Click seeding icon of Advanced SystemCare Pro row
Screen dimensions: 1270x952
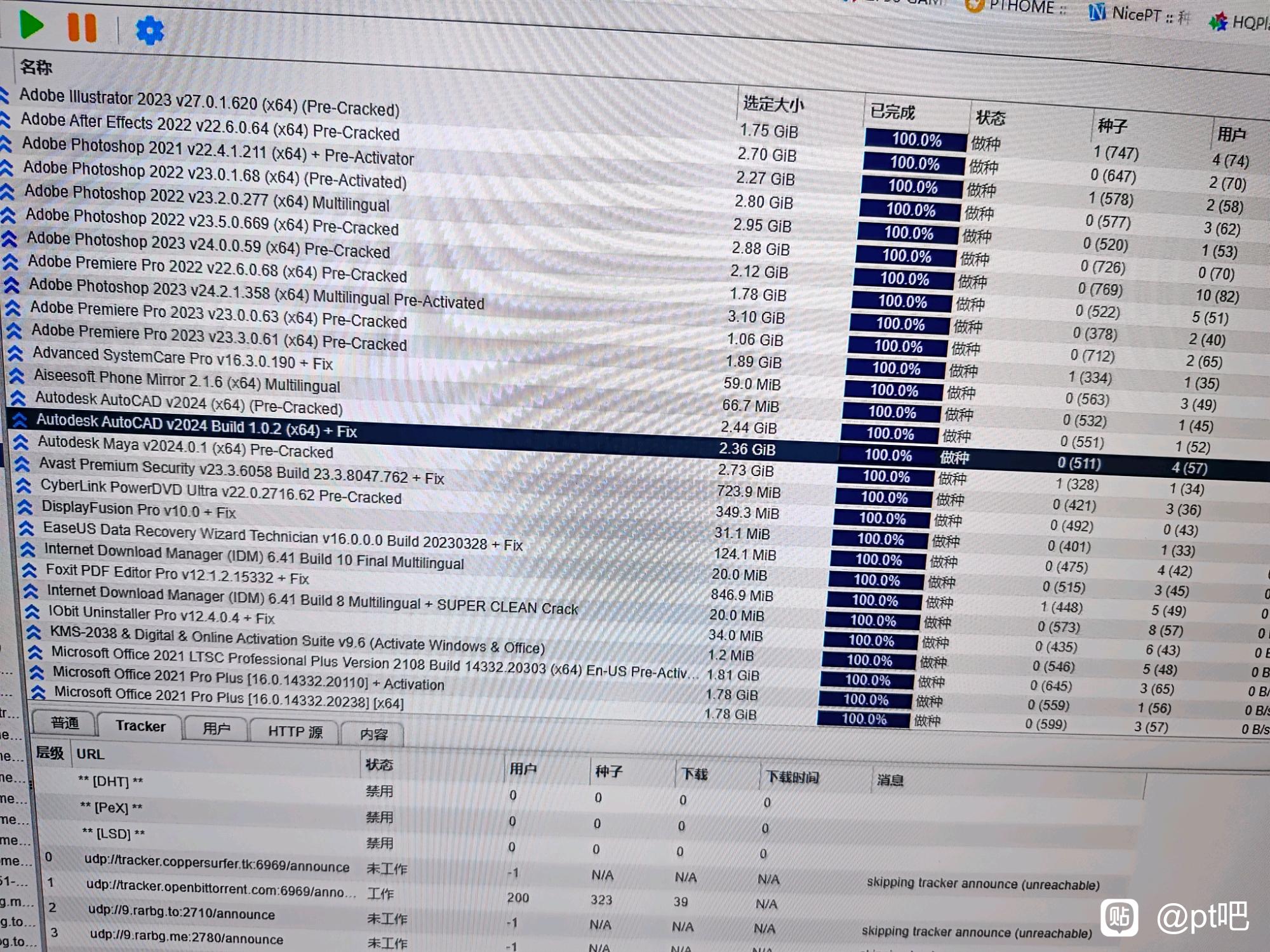click(x=16, y=354)
